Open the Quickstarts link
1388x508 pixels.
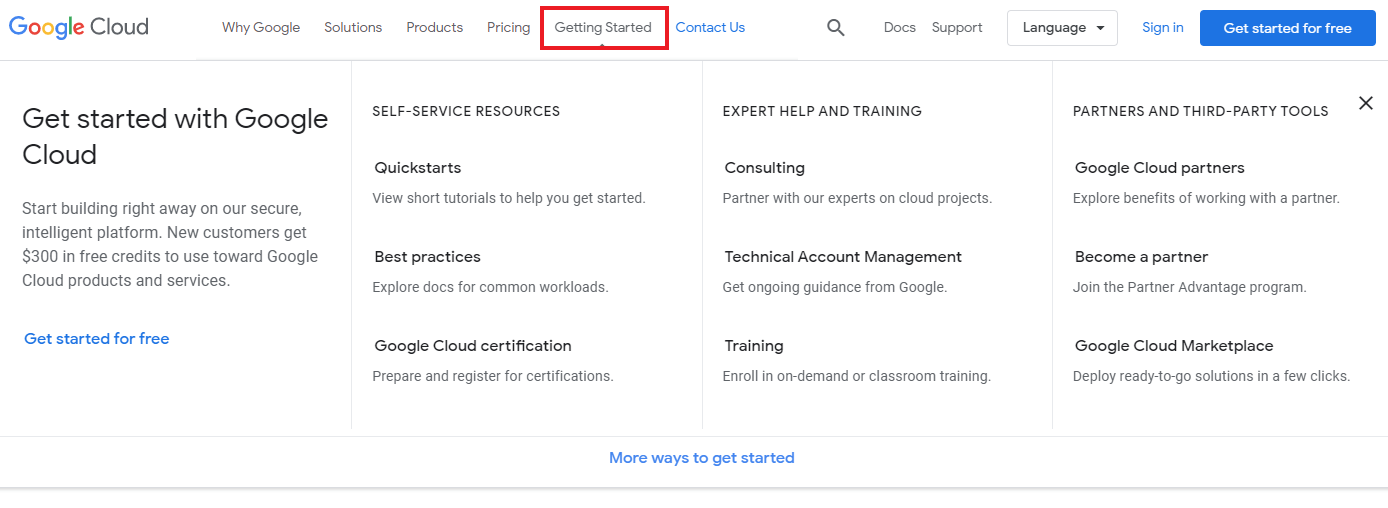[418, 168]
